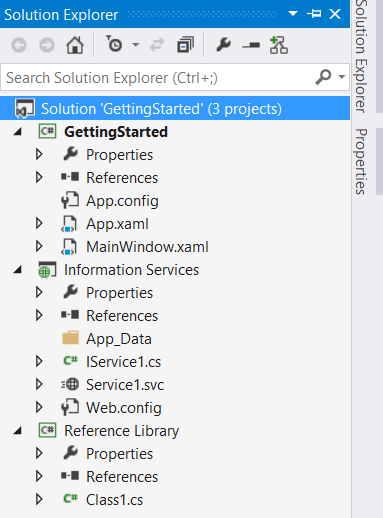The image size is (383, 518).
Task: Collapse the GettingStarted project node
Action: [18, 132]
